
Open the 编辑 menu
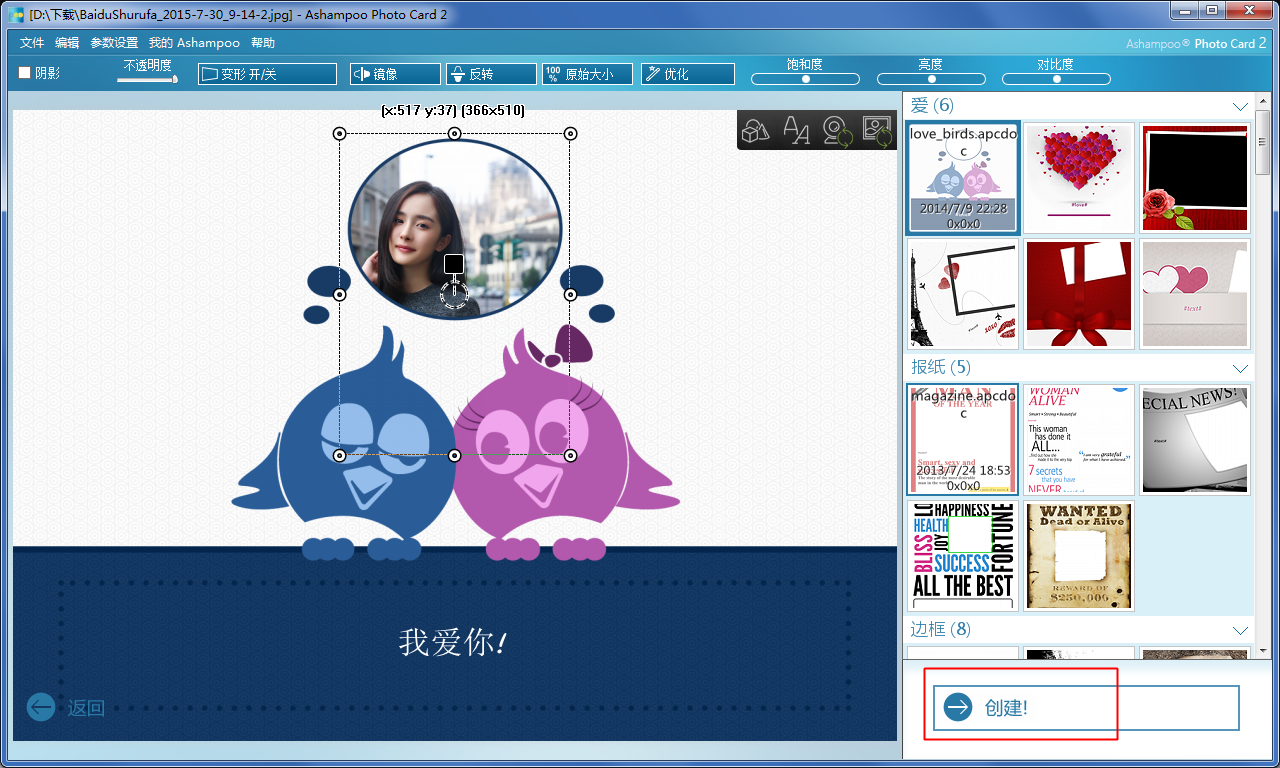click(67, 43)
